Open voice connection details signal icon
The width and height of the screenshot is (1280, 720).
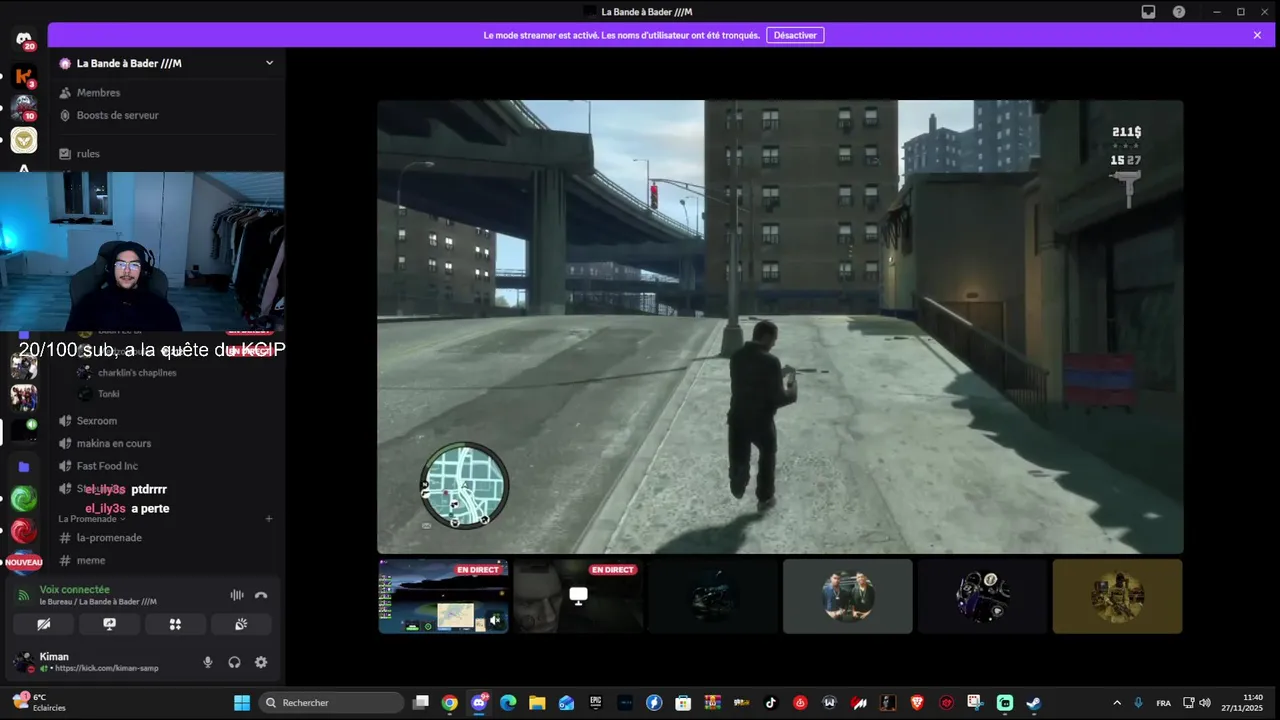pyautogui.click(x=23, y=595)
